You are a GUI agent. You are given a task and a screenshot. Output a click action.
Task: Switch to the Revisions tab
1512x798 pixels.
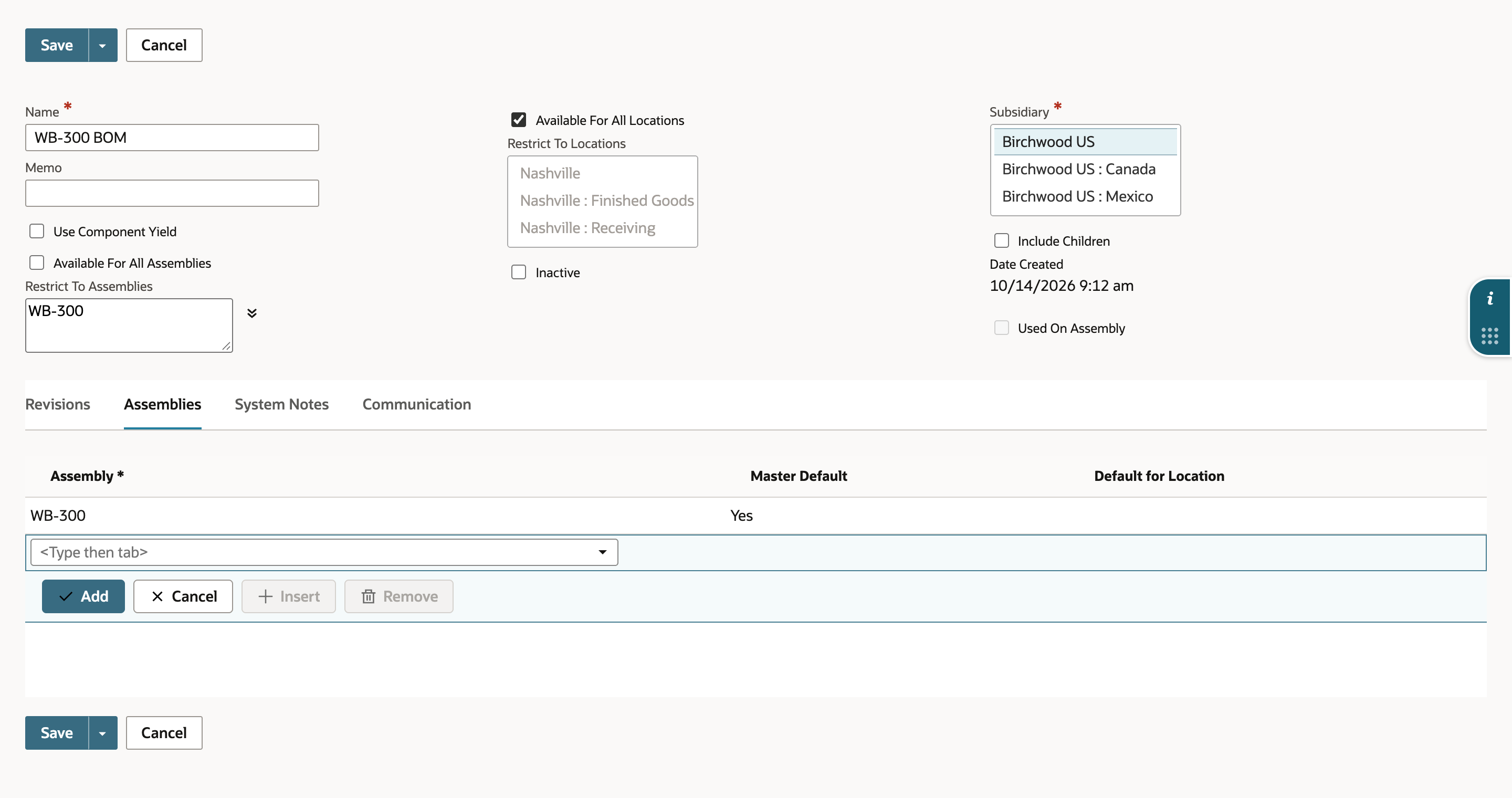58,404
